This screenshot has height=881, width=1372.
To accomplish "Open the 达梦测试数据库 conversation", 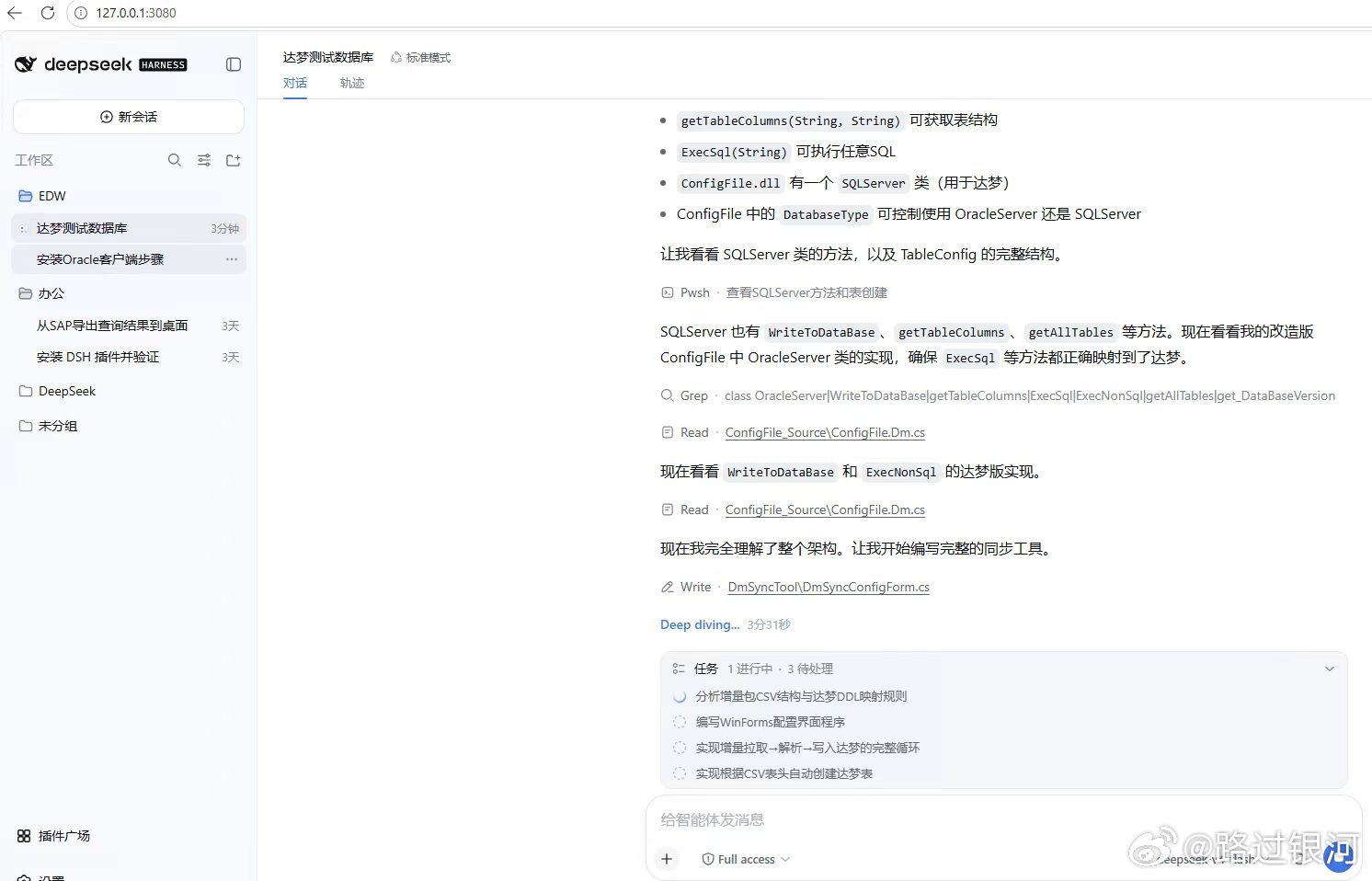I will pos(129,228).
